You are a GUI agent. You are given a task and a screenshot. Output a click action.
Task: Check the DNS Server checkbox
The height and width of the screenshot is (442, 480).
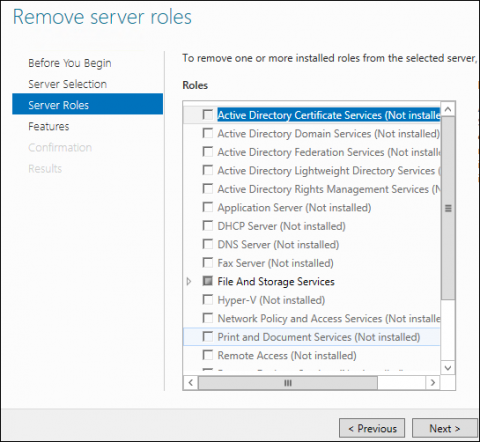(208, 244)
